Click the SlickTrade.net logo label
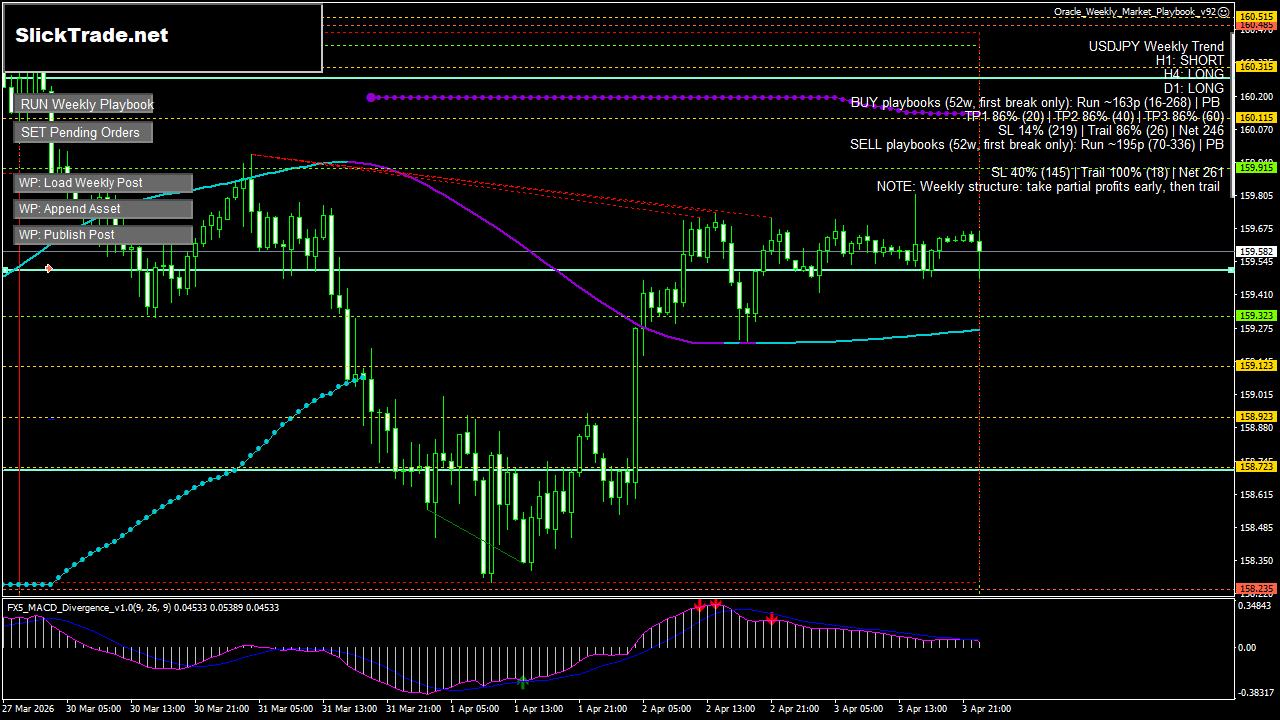1280x720 pixels. [x=92, y=36]
